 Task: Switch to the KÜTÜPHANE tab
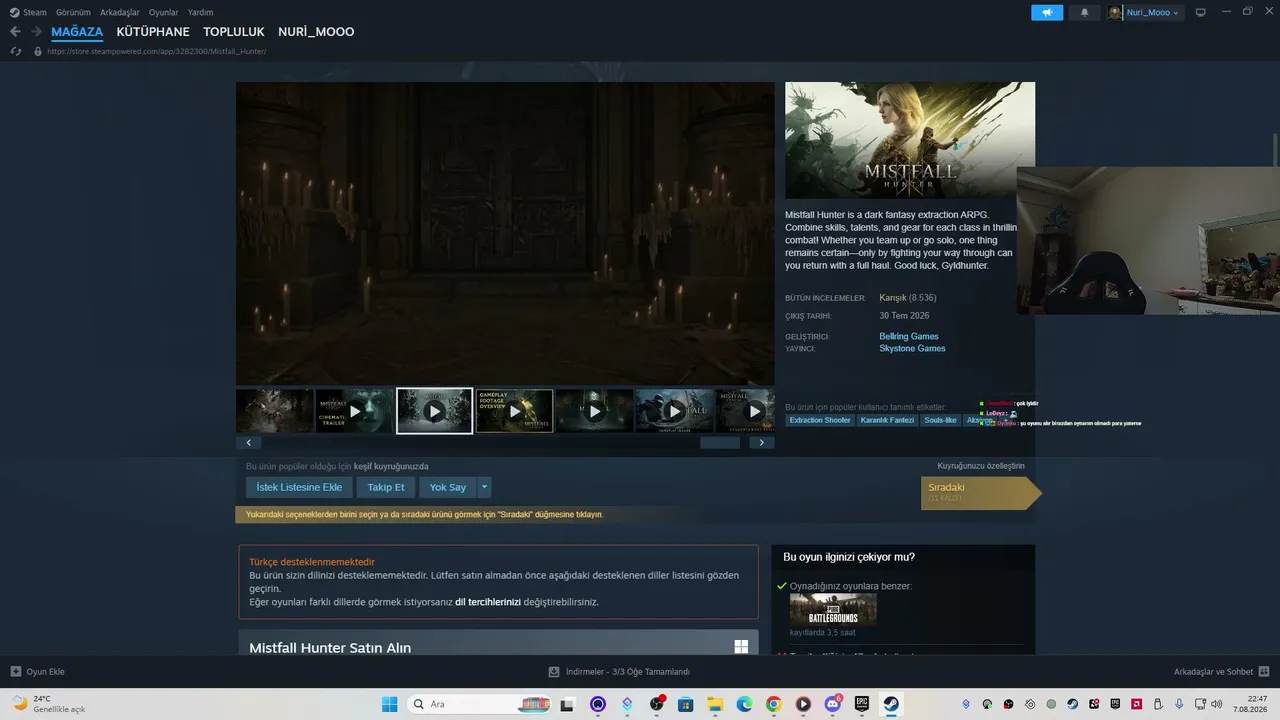click(153, 32)
